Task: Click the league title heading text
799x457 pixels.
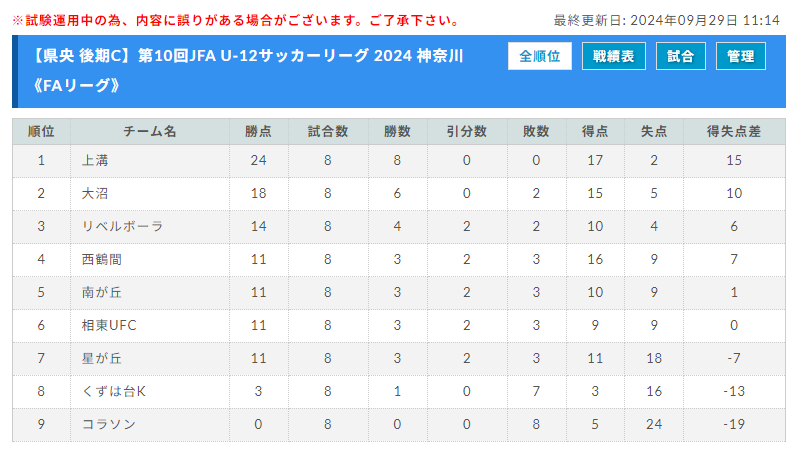Action: click(x=247, y=70)
